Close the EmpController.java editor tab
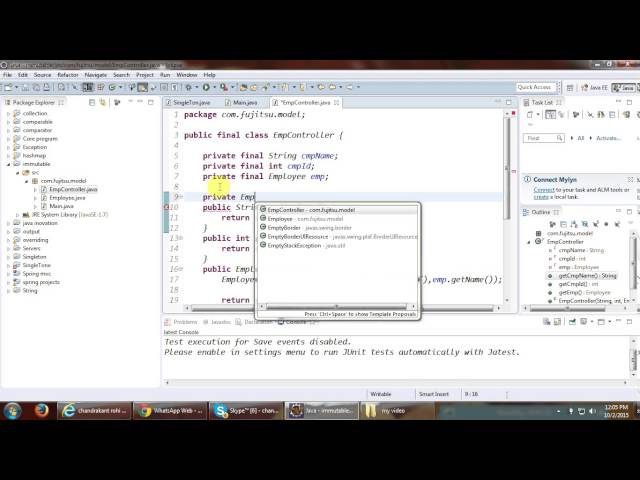Viewport: 640px width, 480px height. pyautogui.click(x=336, y=102)
